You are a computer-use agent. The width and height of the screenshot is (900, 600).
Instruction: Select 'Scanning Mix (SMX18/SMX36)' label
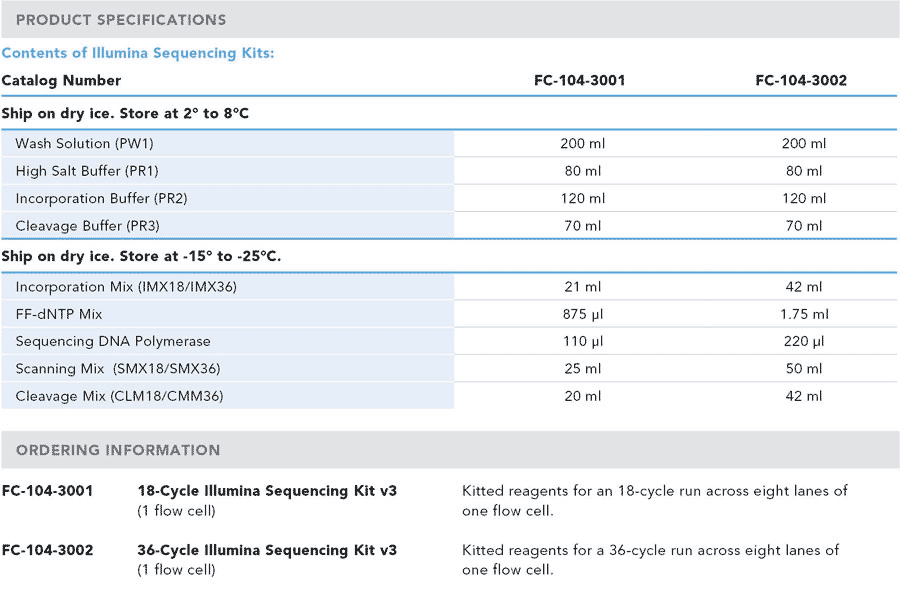tap(118, 369)
